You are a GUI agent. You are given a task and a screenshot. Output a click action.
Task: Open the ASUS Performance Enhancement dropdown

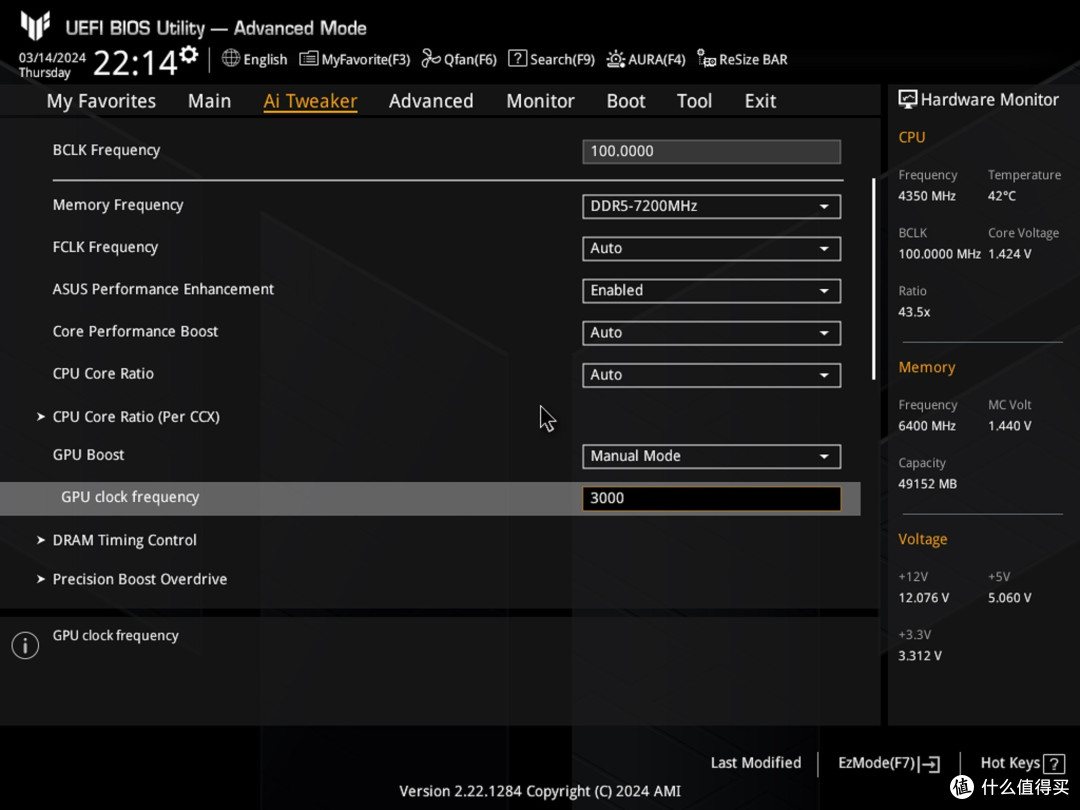pos(711,290)
